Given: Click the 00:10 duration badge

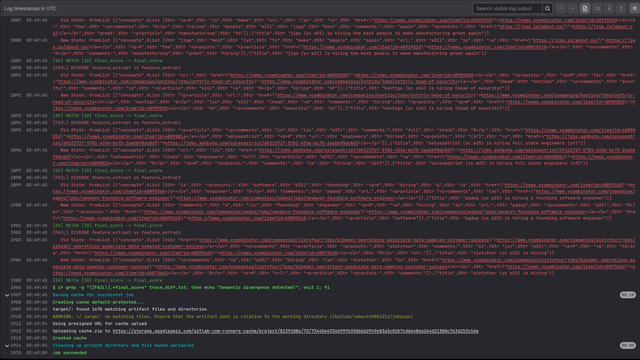Looking at the screenshot, I should (x=628, y=295).
